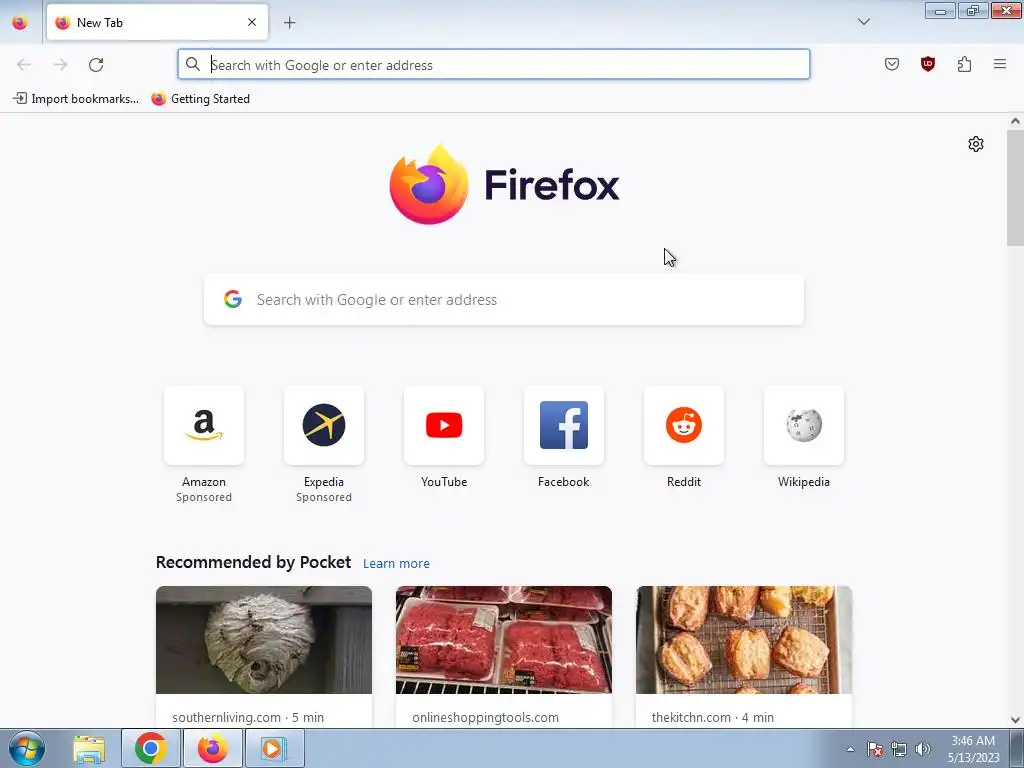
Task: Click thekitchn.com · 4 min caption
Action: (x=712, y=718)
